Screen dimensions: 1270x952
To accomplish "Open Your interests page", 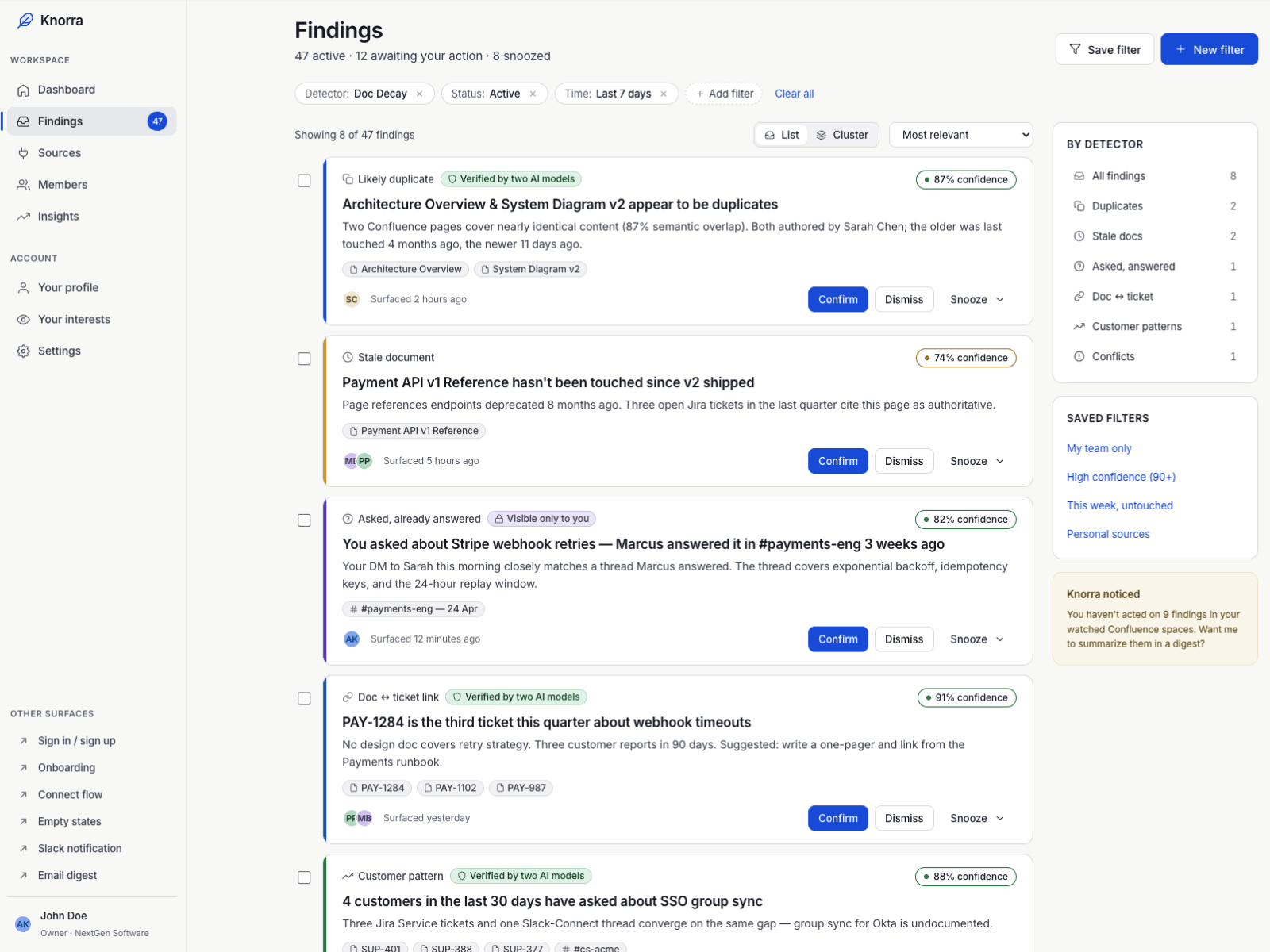I will pyautogui.click(x=92, y=320).
